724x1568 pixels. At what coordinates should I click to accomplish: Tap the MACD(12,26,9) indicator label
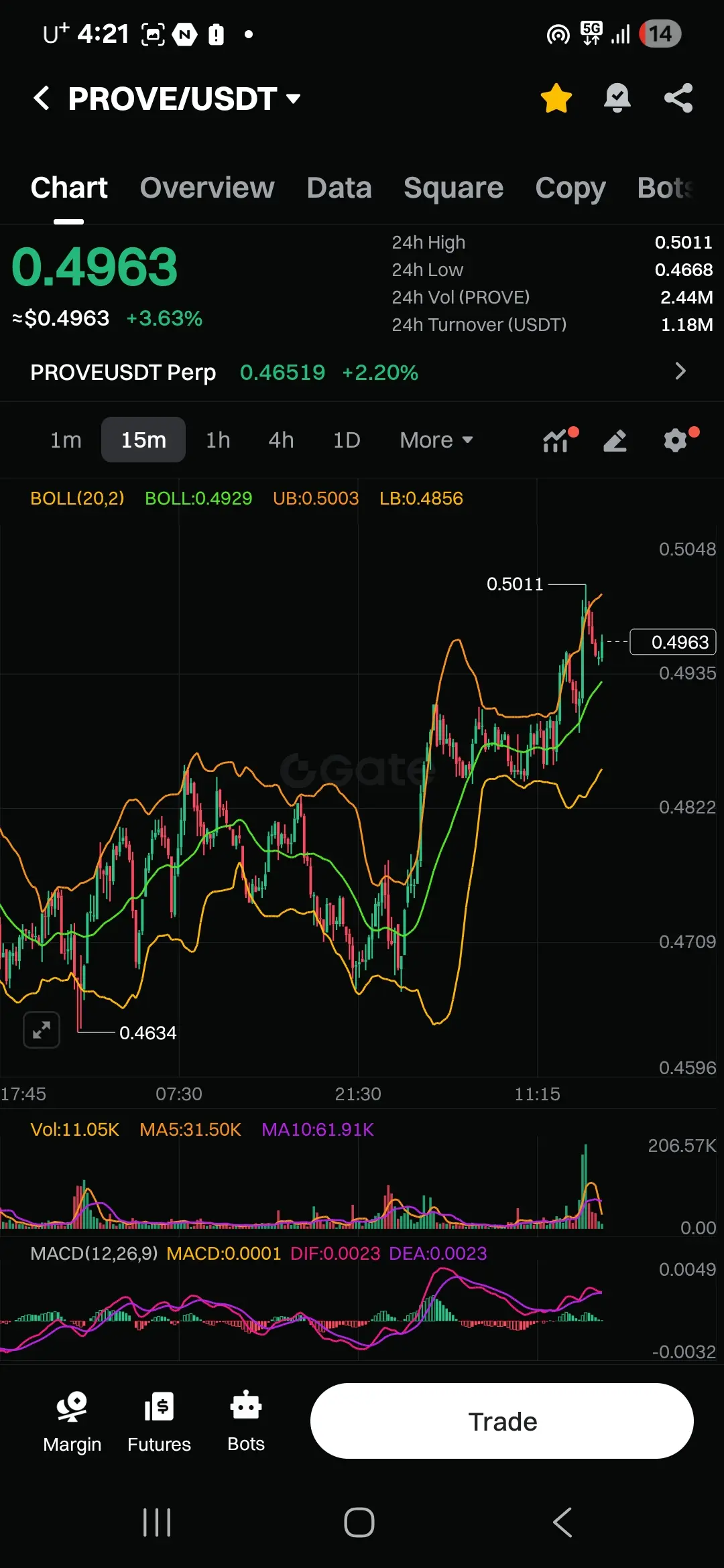click(94, 1253)
